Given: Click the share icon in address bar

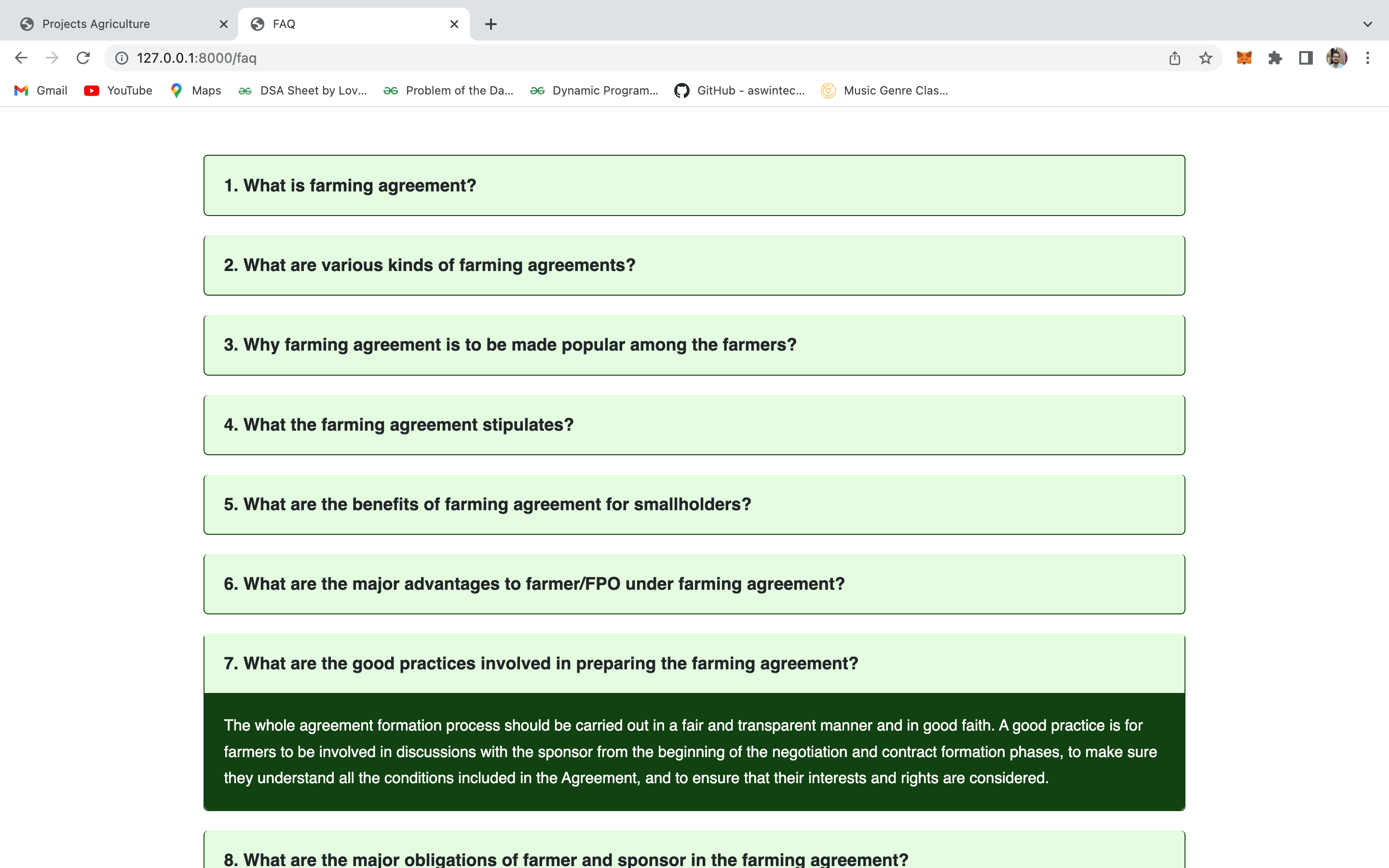Looking at the screenshot, I should click(1175, 57).
